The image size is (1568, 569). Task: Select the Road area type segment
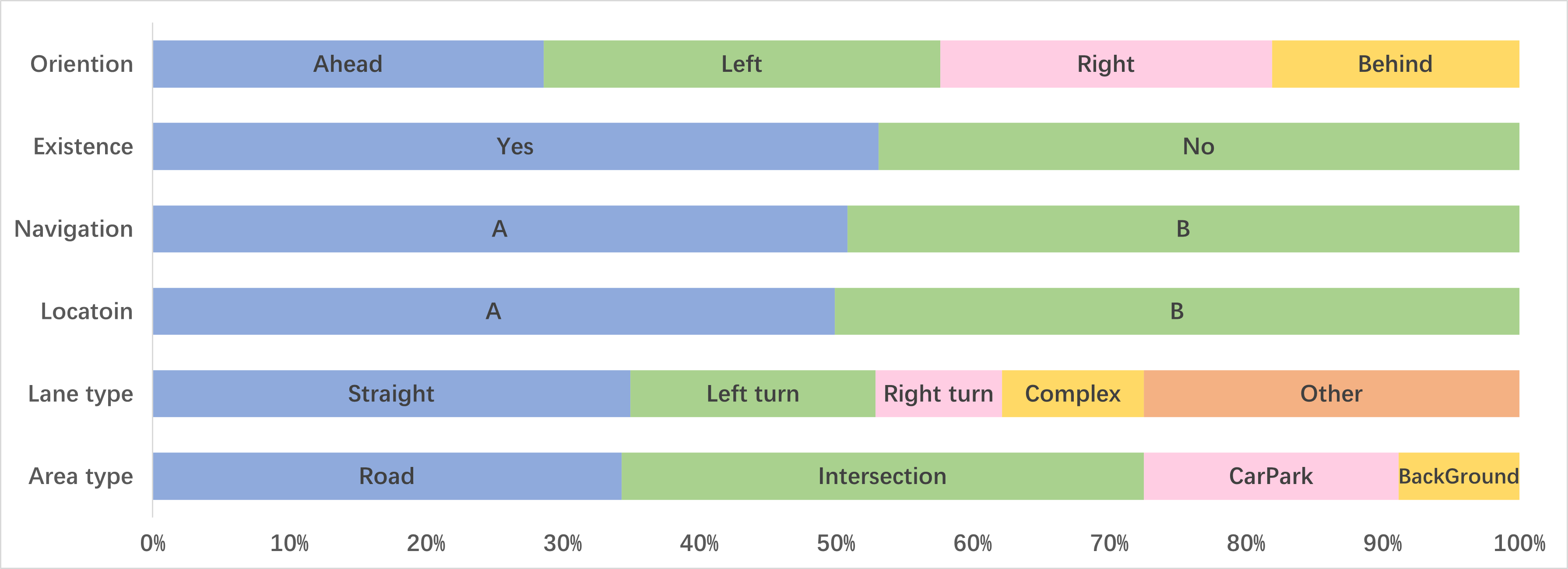pyautogui.click(x=387, y=476)
